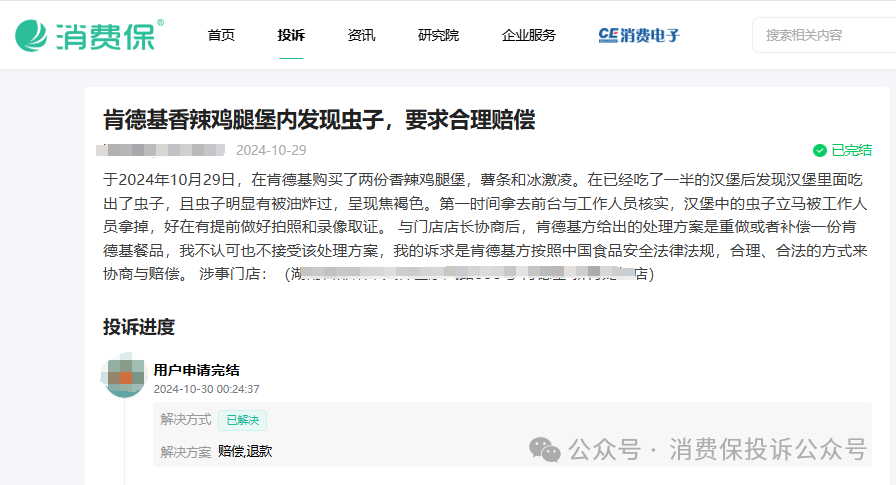Click the date 2024-10-29

pyautogui.click(x=271, y=150)
